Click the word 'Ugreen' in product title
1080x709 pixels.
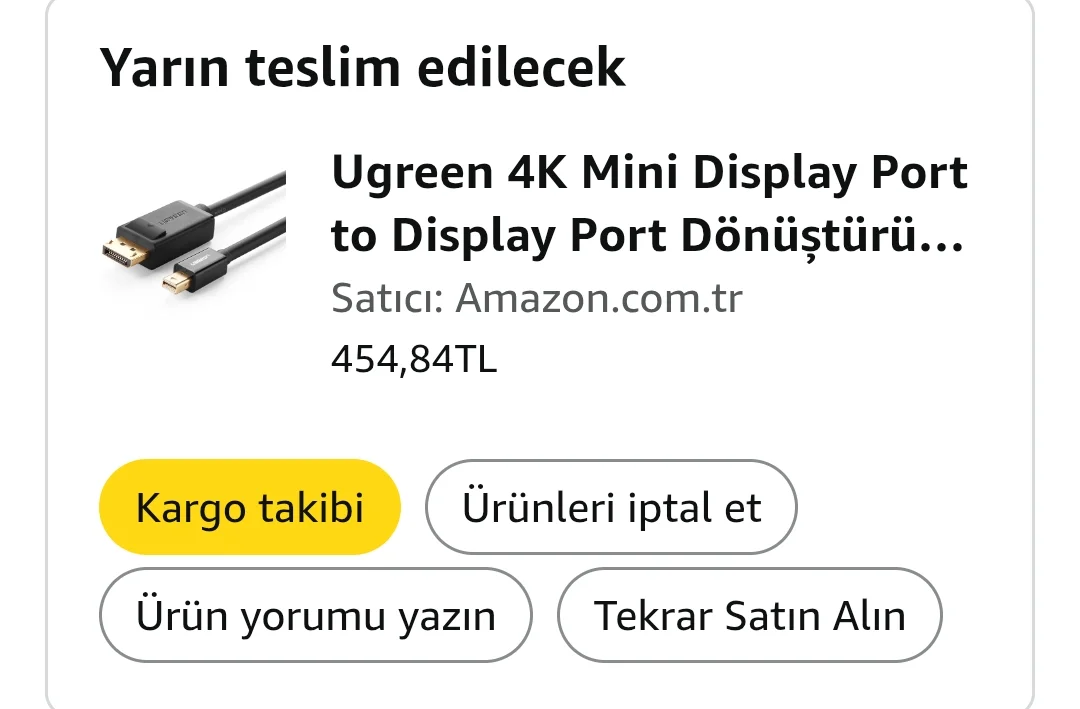412,174
